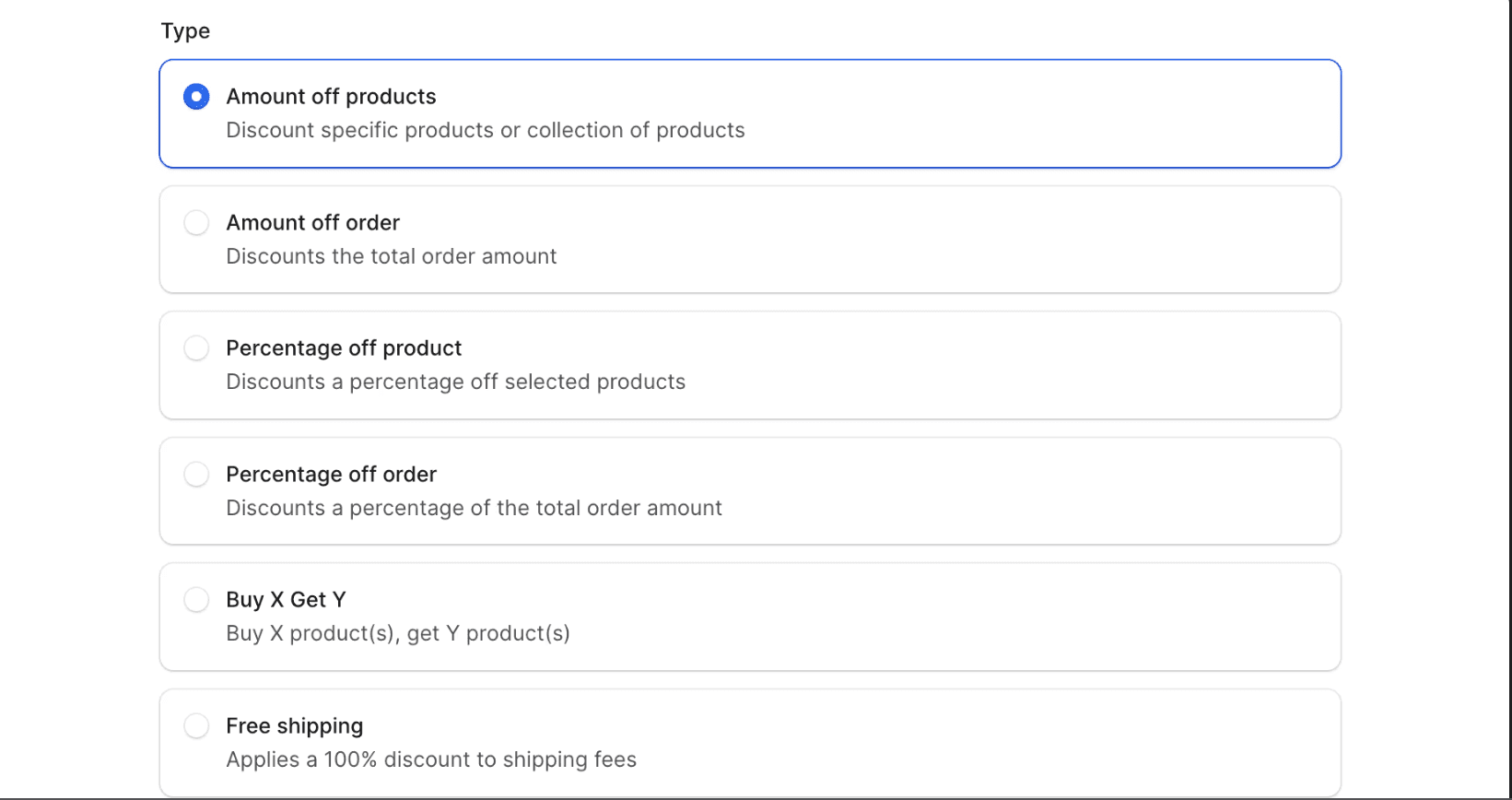Select the Amount off order radio button
This screenshot has width=1512, height=800.
(x=196, y=223)
